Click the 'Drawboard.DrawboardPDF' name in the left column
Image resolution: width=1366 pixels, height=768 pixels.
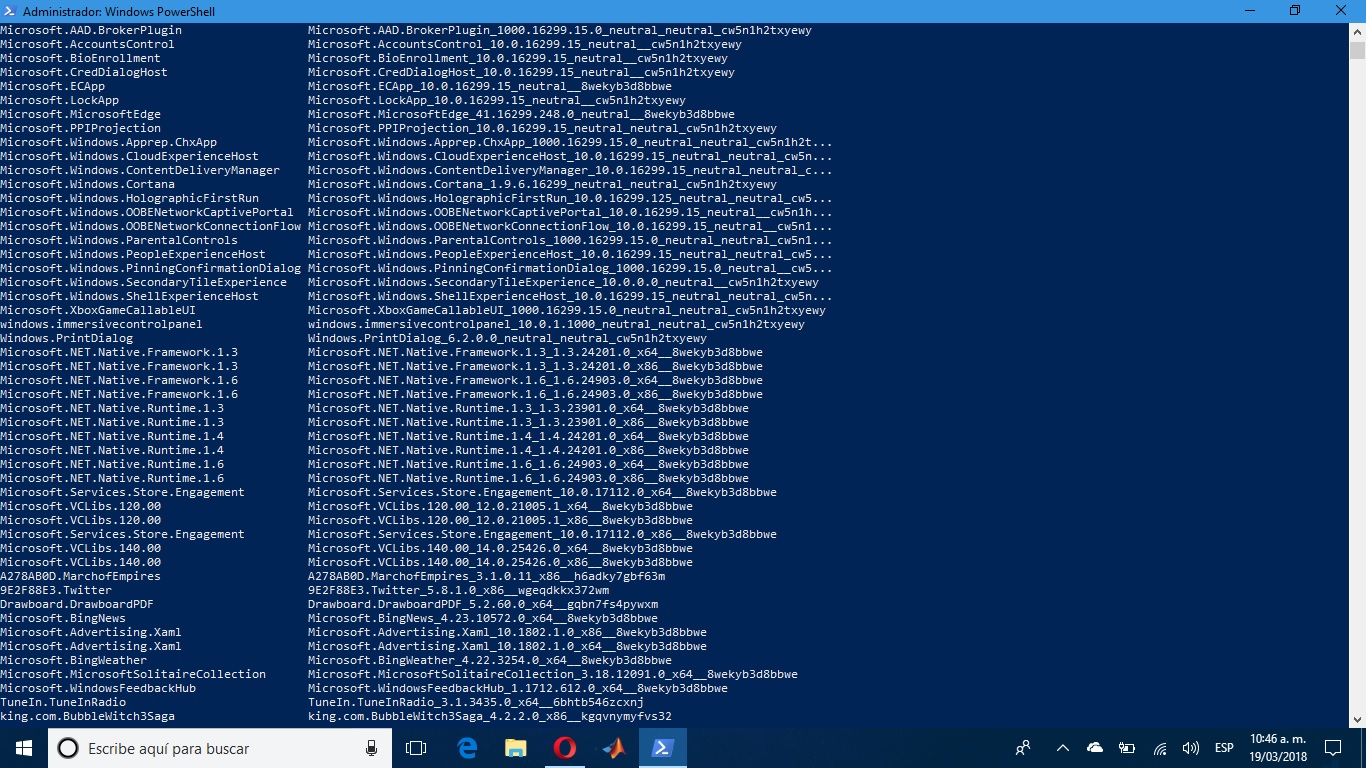coord(77,604)
